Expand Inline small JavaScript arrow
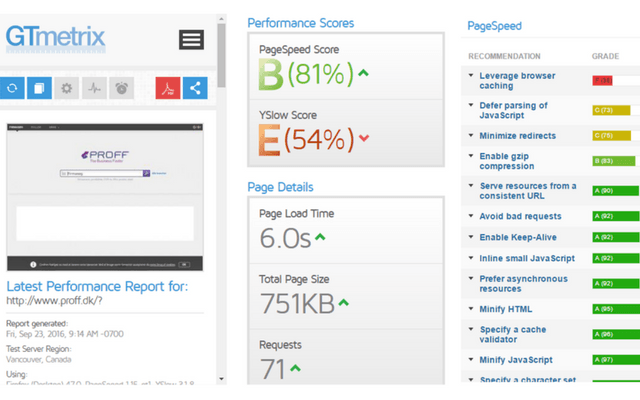The width and height of the screenshot is (640, 400). [x=471, y=258]
